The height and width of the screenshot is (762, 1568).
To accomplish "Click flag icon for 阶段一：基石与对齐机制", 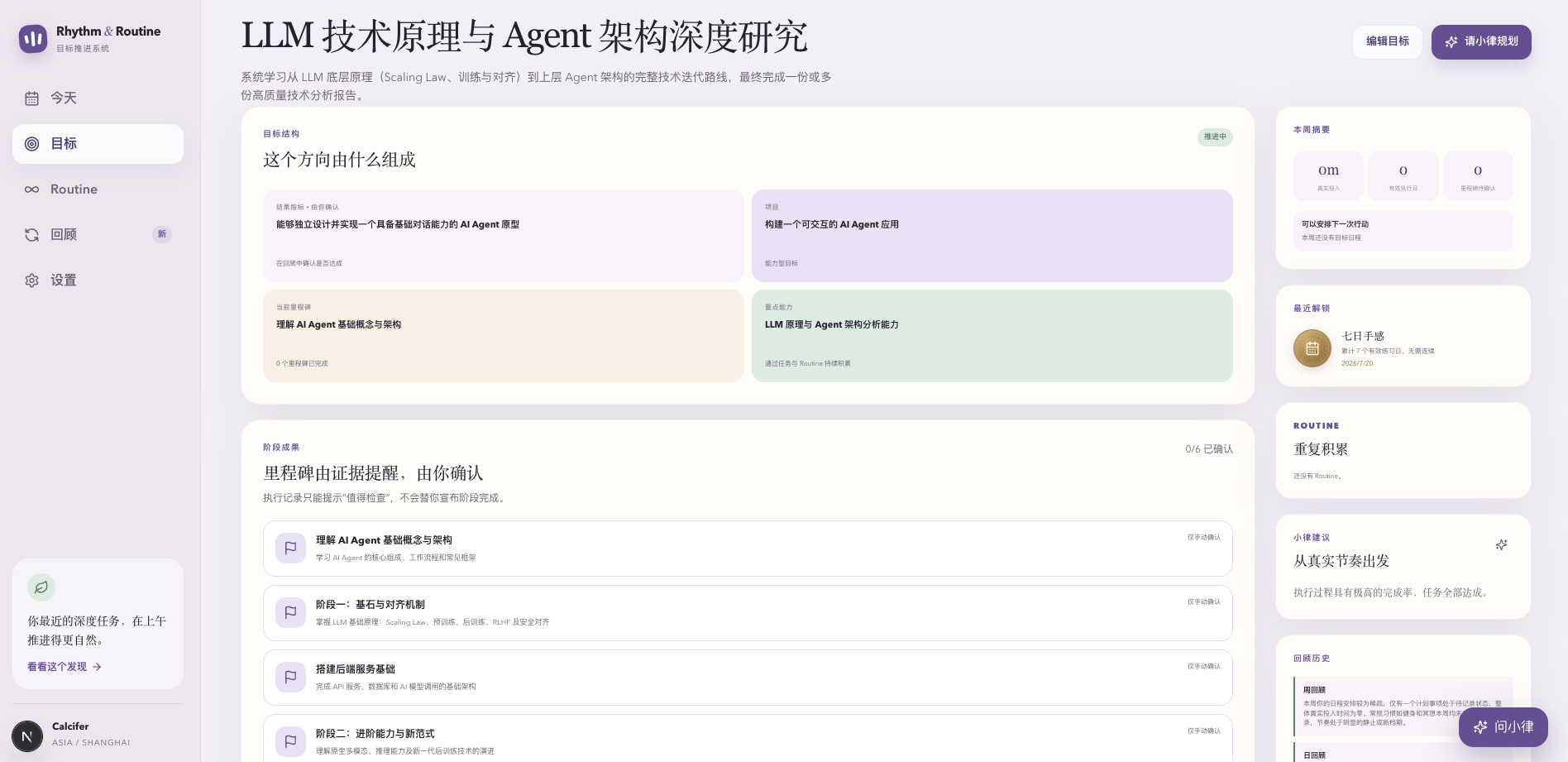I will pyautogui.click(x=290, y=612).
